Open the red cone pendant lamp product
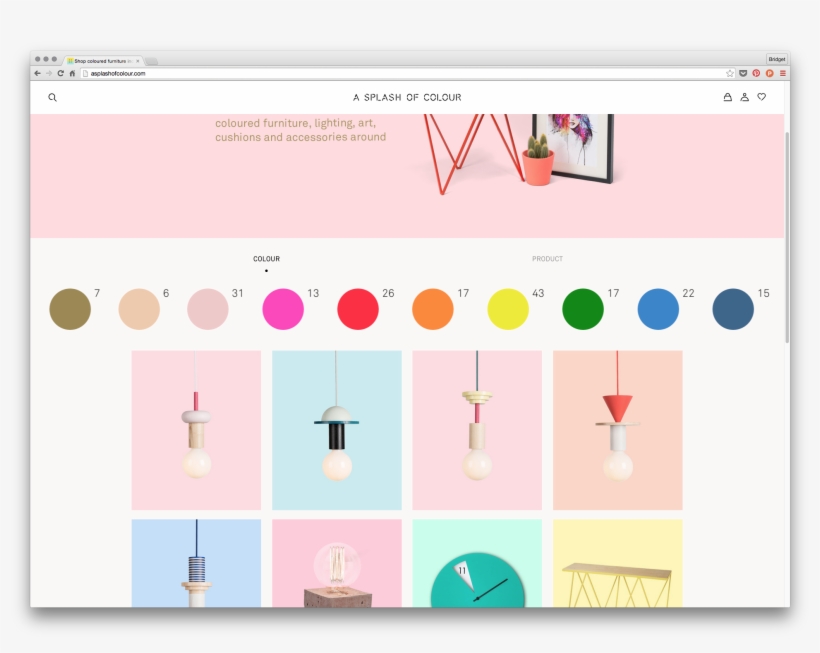The height and width of the screenshot is (653, 820). (618, 430)
